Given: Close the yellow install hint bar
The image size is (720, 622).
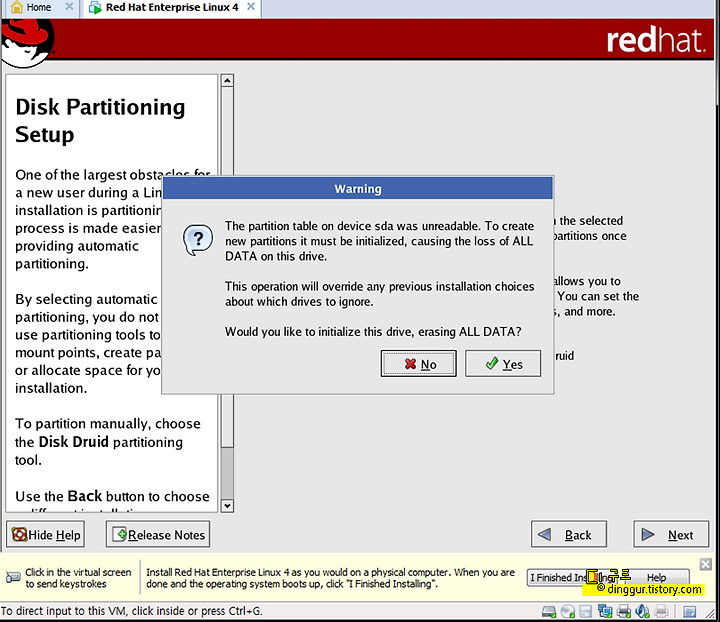Looking at the screenshot, I should pos(705,564).
